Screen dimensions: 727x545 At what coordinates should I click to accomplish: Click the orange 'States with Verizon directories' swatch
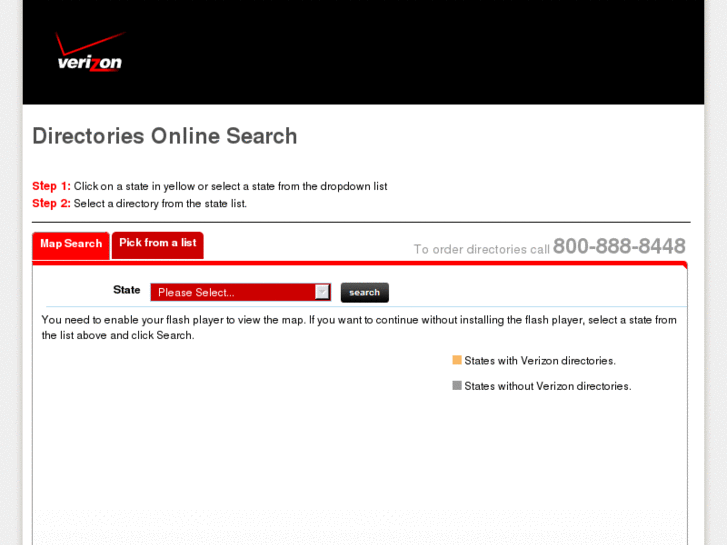pyautogui.click(x=457, y=360)
